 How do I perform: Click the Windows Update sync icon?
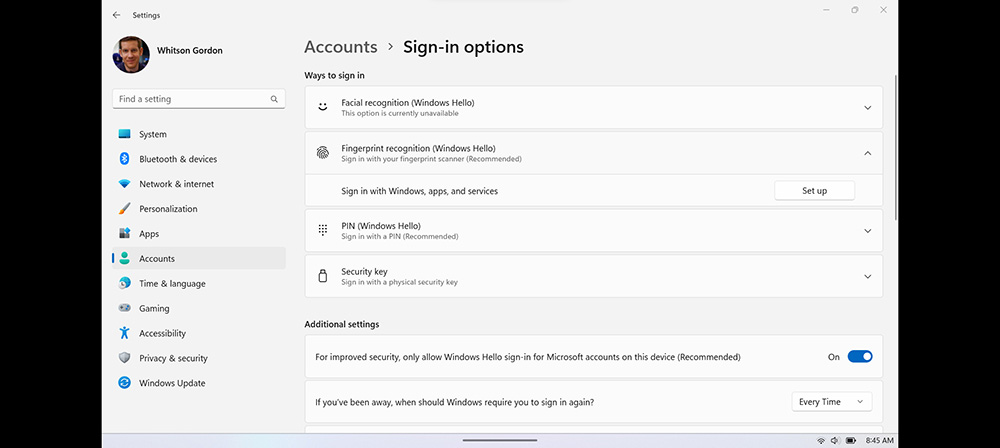click(x=125, y=383)
